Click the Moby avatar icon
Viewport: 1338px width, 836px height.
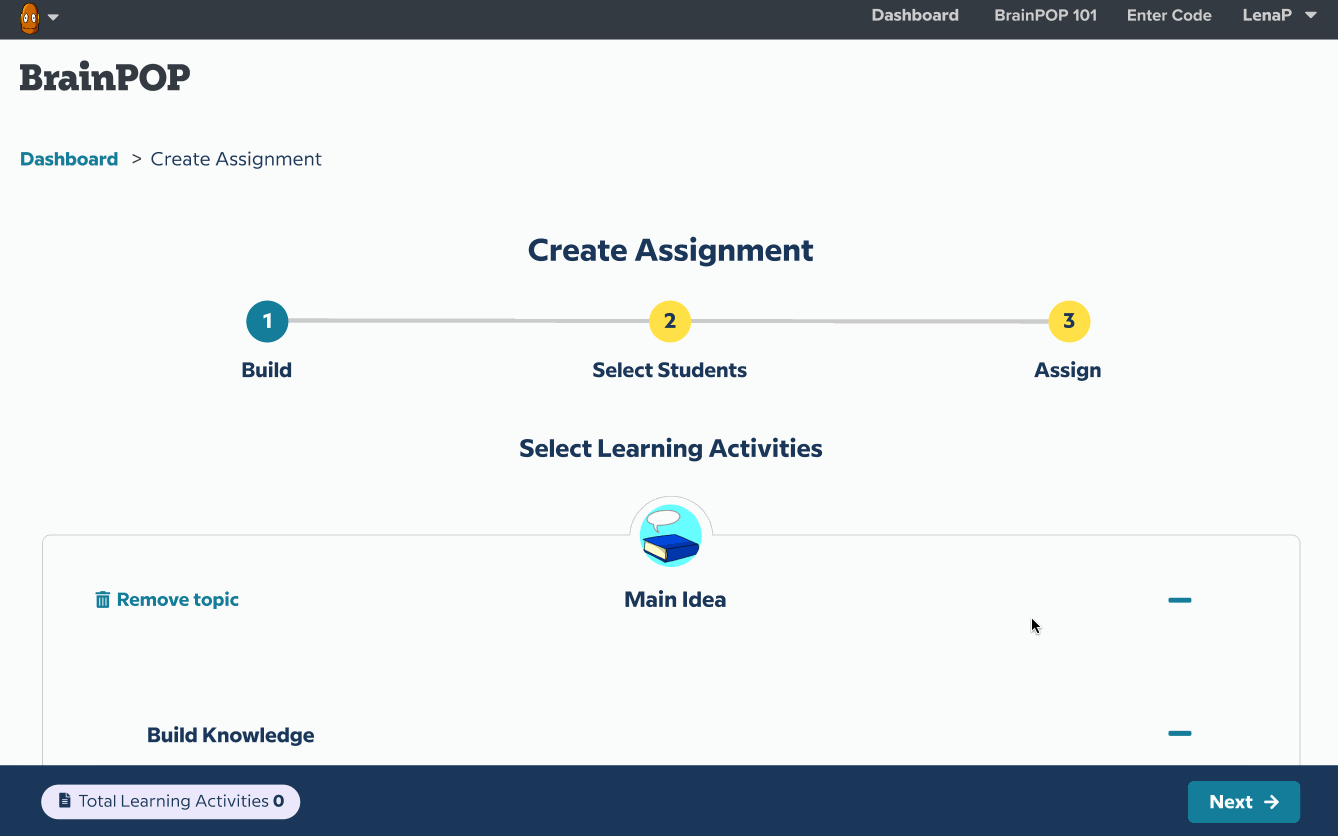[28, 17]
